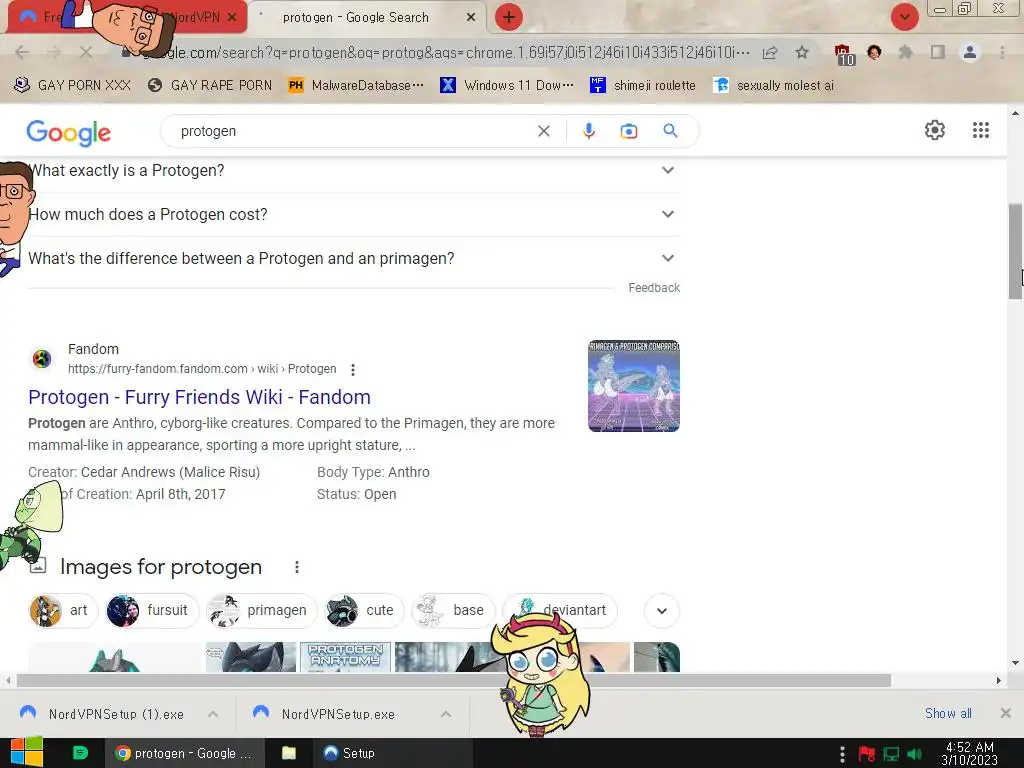Open the green app in the taskbar
1024x768 pixels.
(x=80, y=753)
